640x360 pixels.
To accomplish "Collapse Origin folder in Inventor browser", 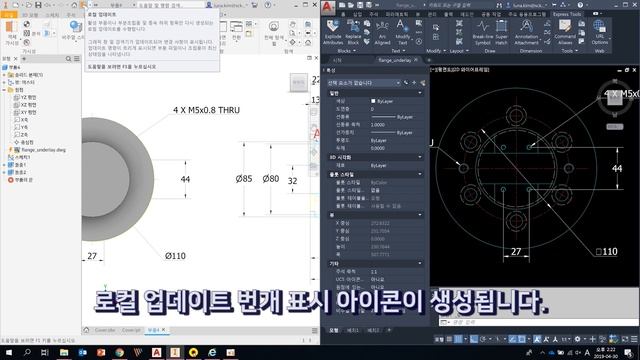I will click(x=4, y=90).
